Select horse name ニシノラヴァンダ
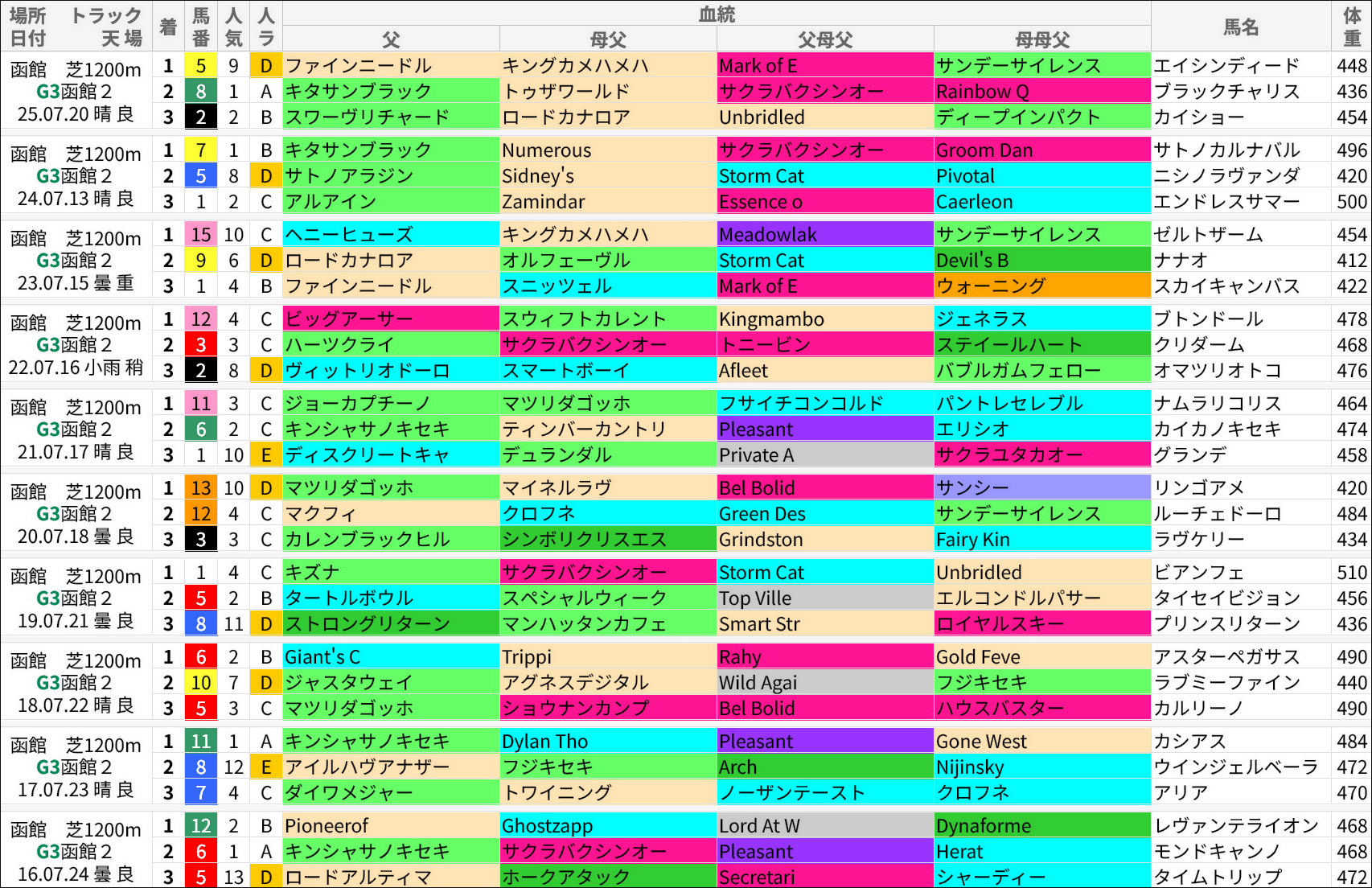 (x=1226, y=175)
